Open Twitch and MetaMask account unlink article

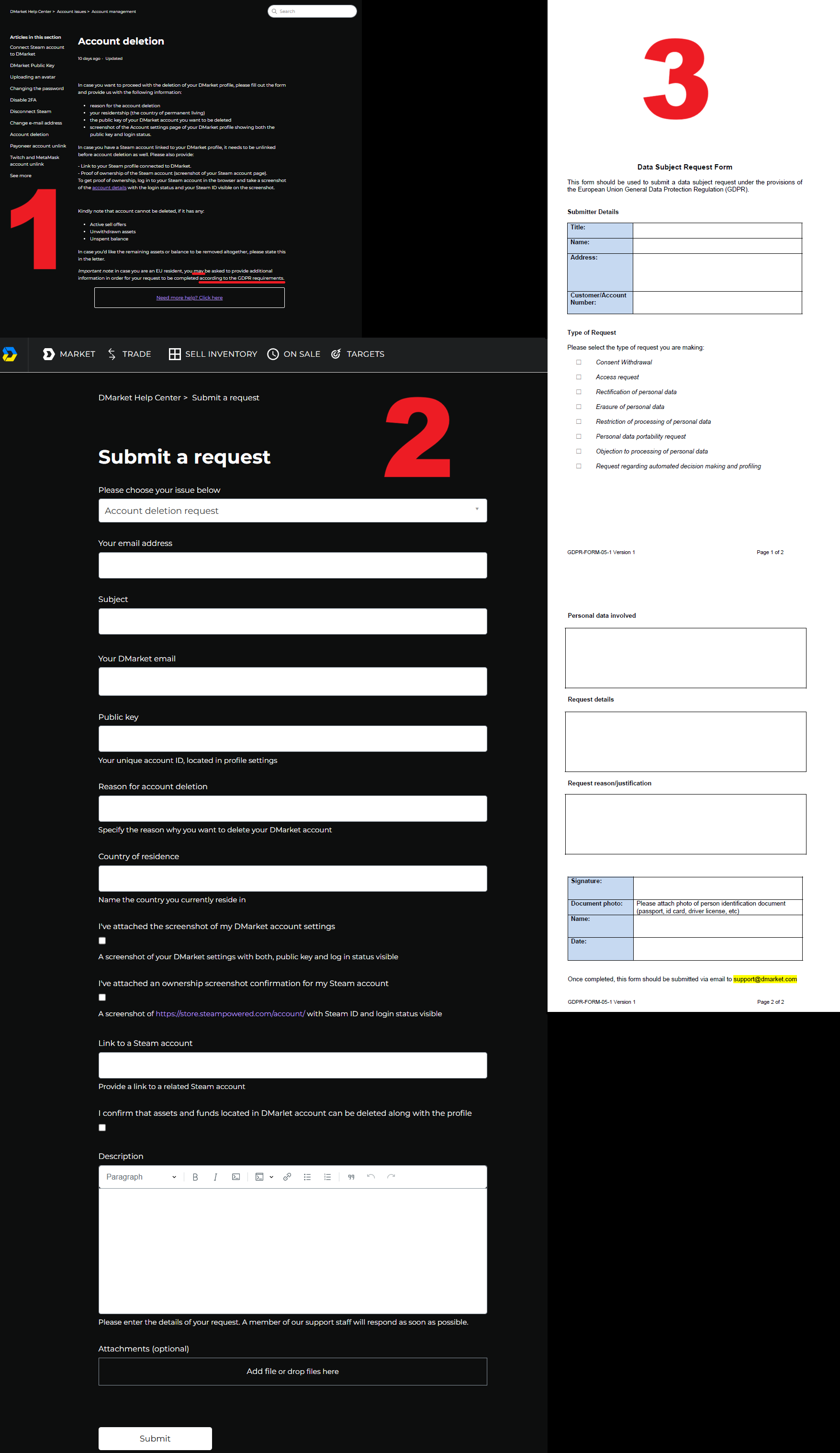point(34,161)
